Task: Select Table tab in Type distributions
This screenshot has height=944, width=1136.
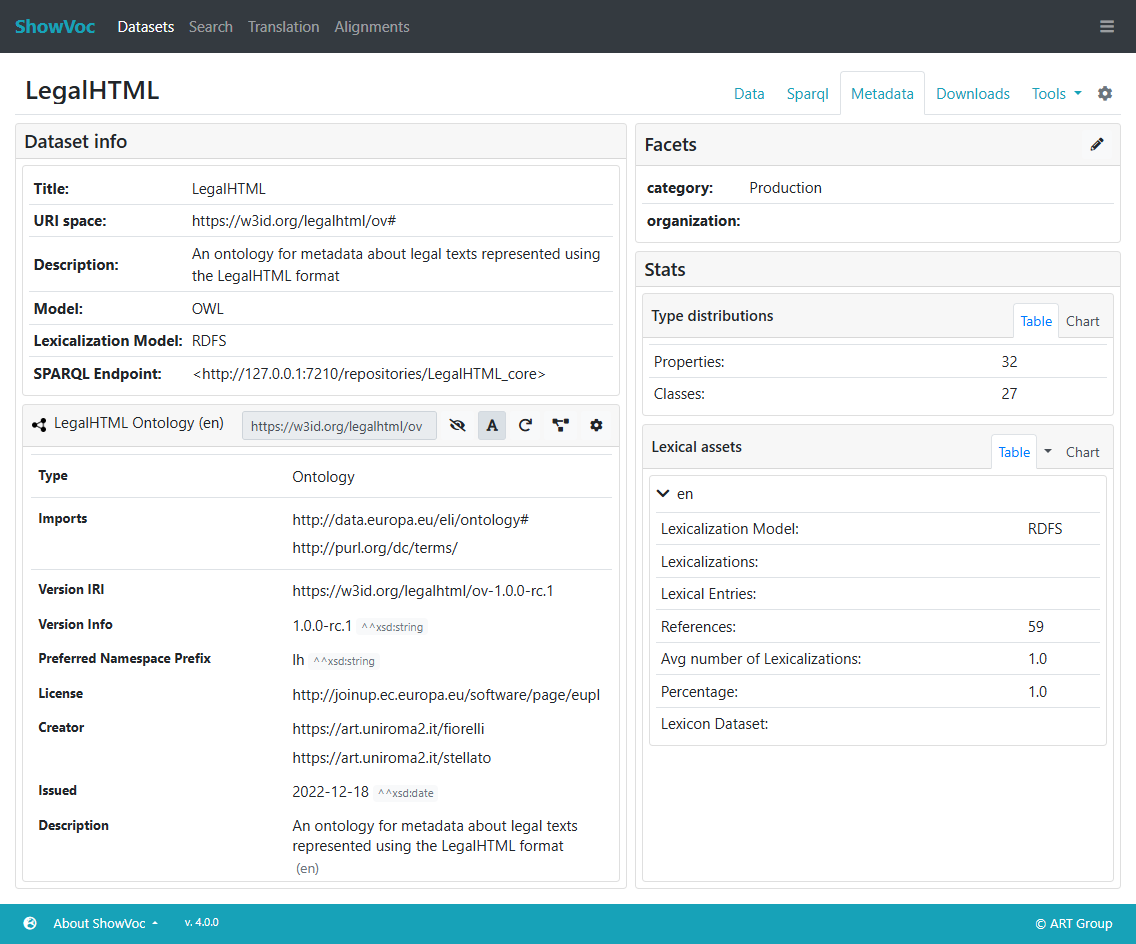Action: pyautogui.click(x=1036, y=321)
